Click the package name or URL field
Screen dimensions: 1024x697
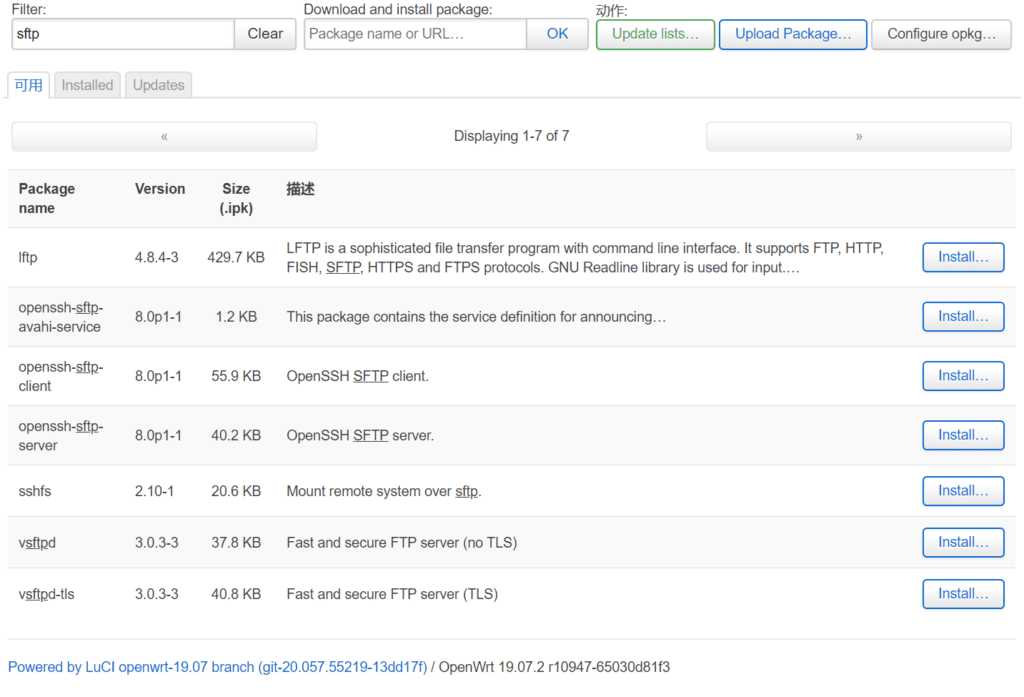pos(415,33)
